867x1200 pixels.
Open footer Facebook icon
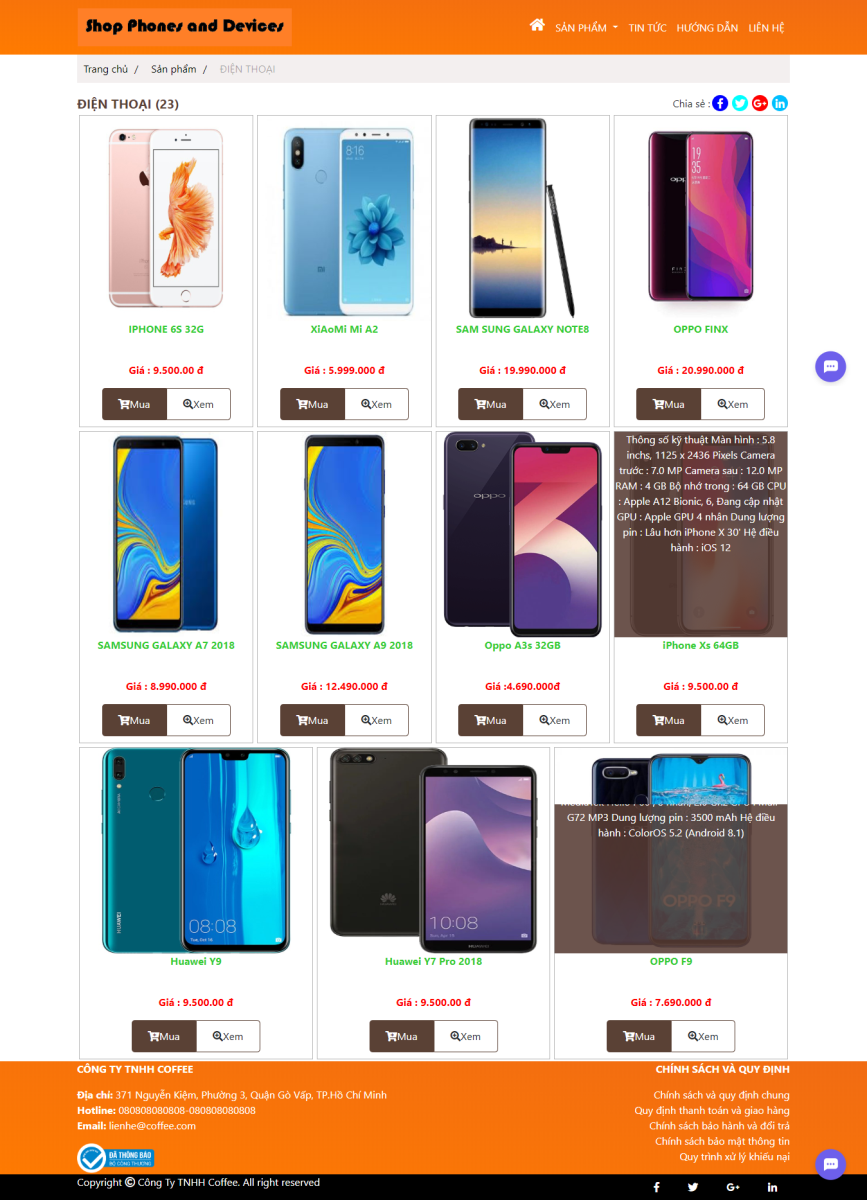pos(657,1187)
